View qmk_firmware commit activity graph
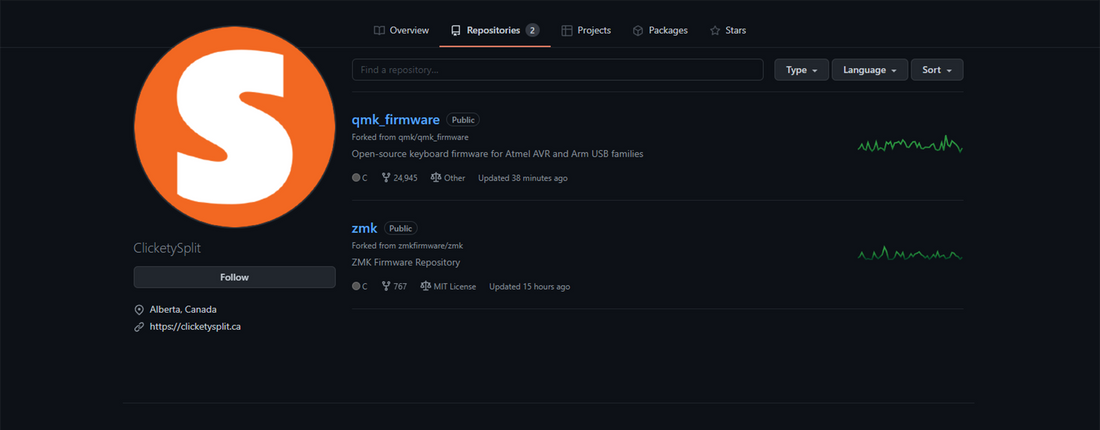Viewport: 1100px width, 430px height. (909, 145)
